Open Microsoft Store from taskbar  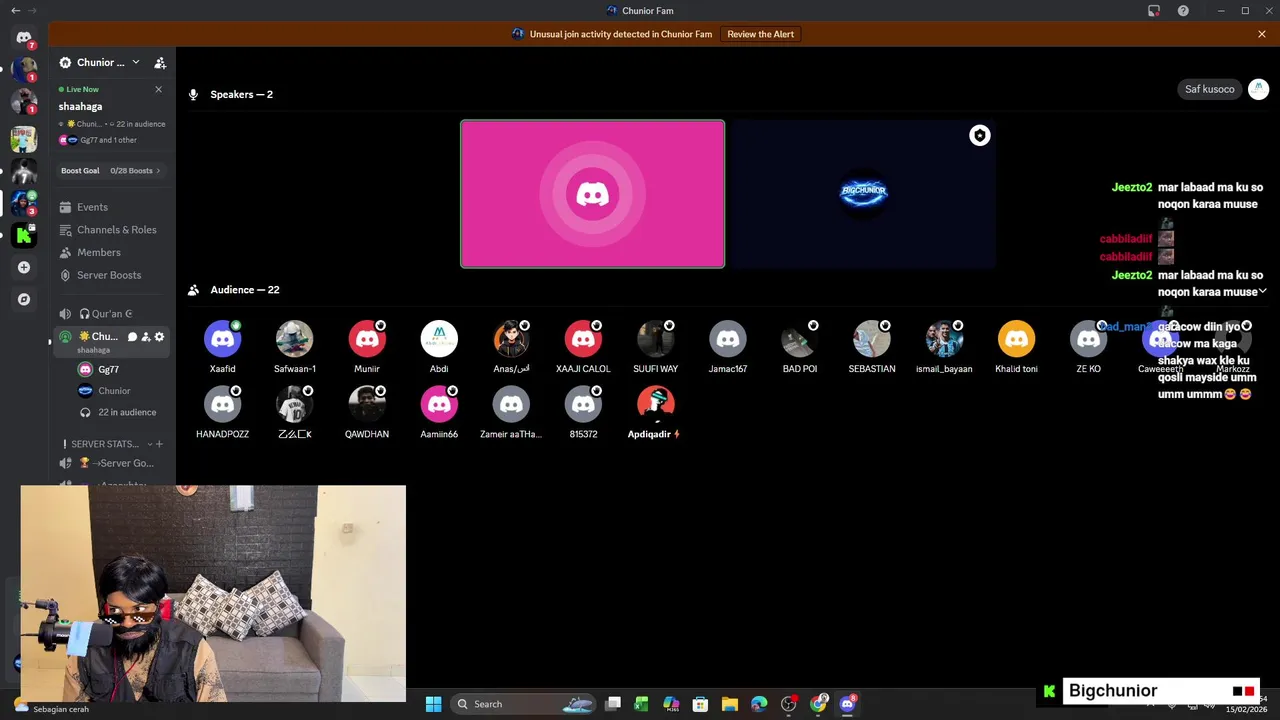700,704
